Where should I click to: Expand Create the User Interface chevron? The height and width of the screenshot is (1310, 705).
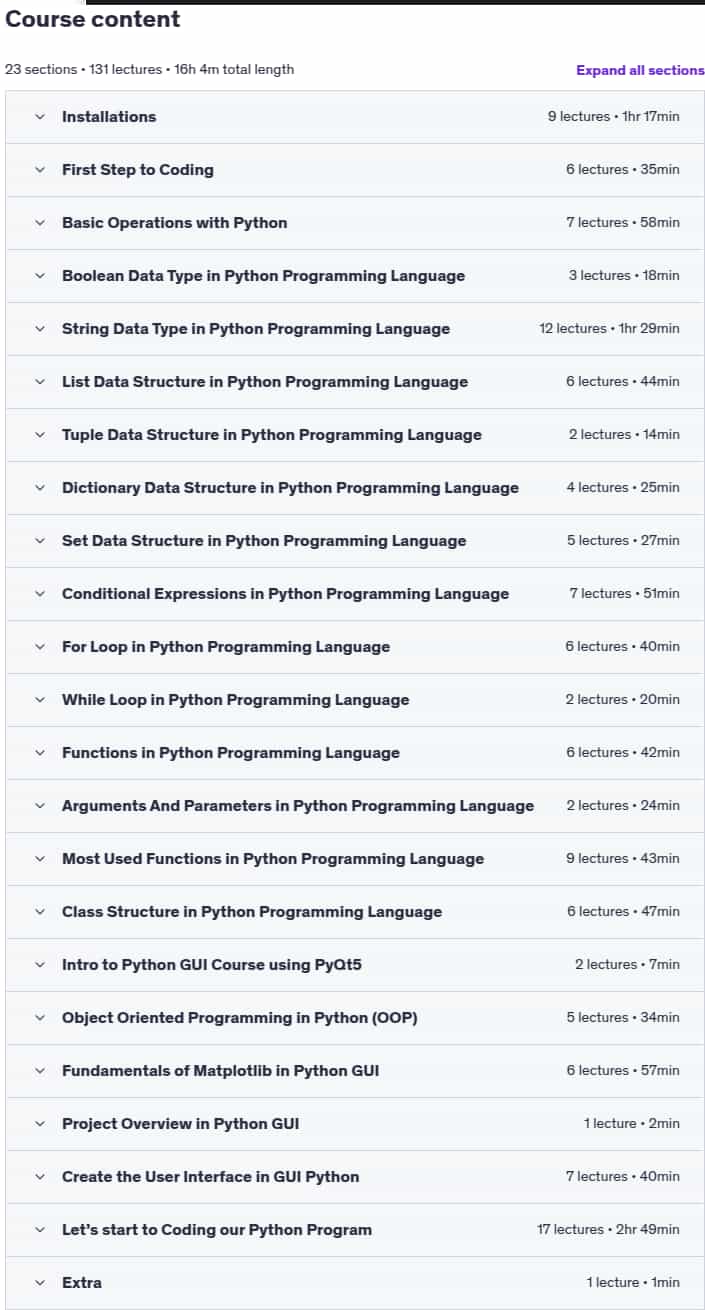pyautogui.click(x=40, y=1177)
